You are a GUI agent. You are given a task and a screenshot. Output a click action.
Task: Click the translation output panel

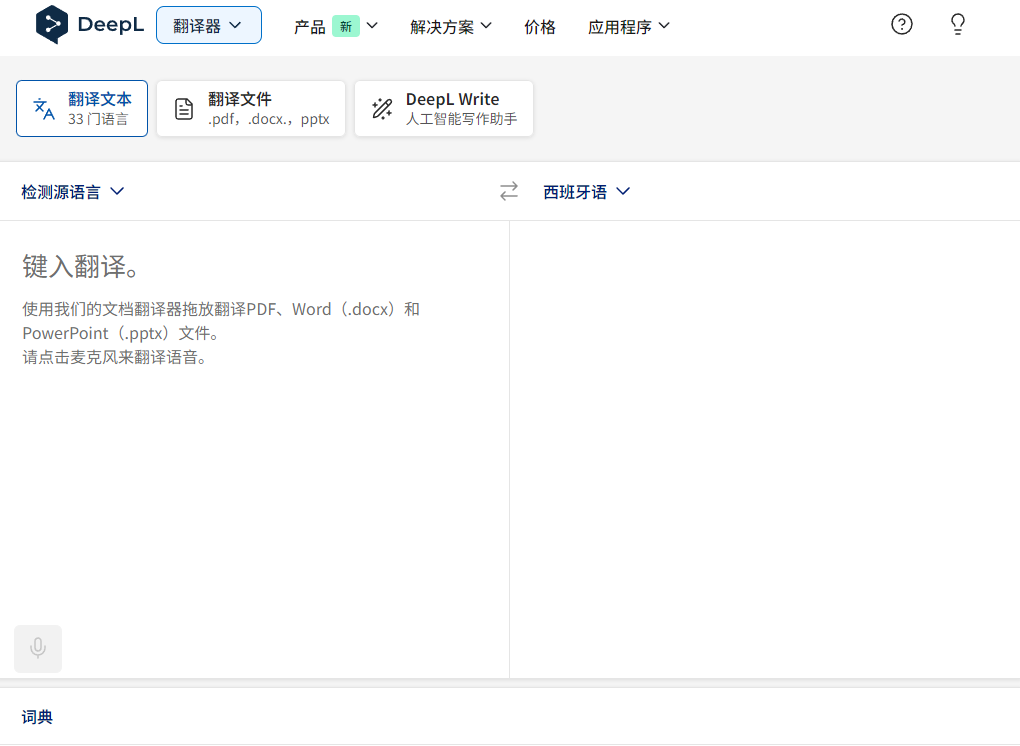pos(765,449)
